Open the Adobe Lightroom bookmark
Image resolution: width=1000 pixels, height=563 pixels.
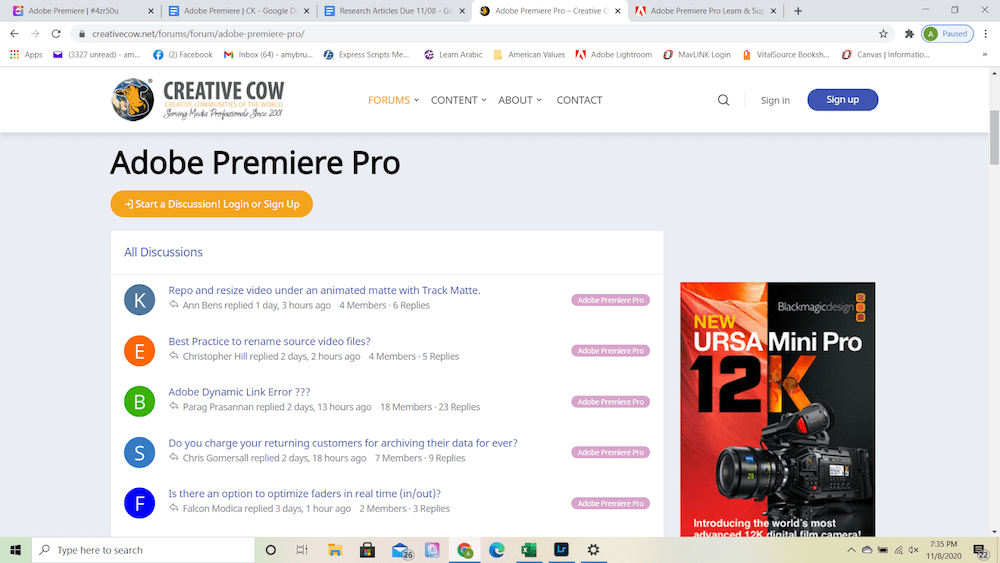(614, 55)
